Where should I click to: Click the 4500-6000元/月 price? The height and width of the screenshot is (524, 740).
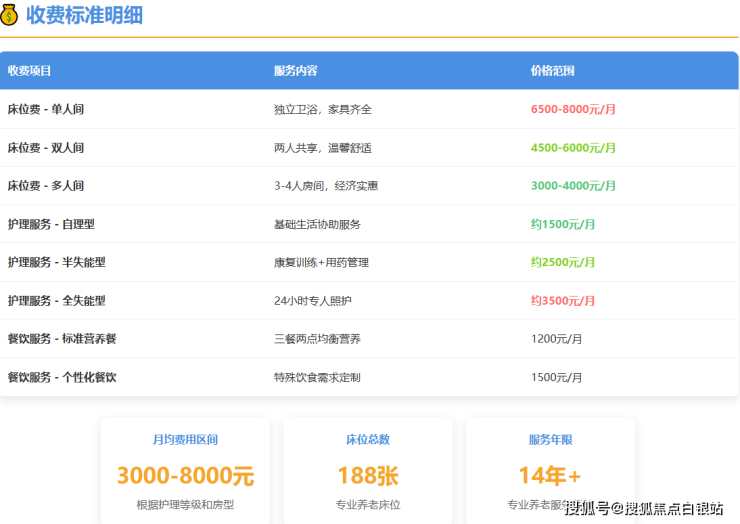click(x=573, y=148)
